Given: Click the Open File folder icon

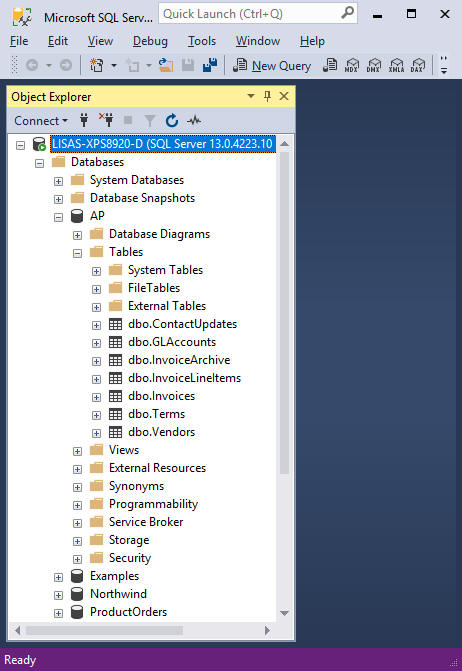Looking at the screenshot, I should (166, 65).
